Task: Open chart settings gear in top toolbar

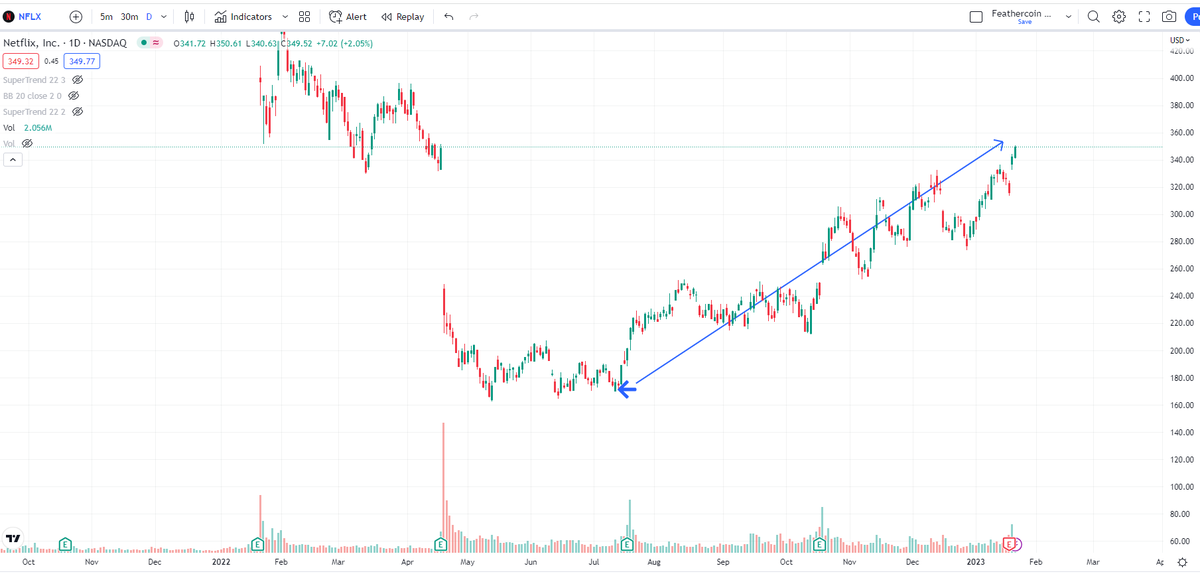Action: pyautogui.click(x=1119, y=16)
